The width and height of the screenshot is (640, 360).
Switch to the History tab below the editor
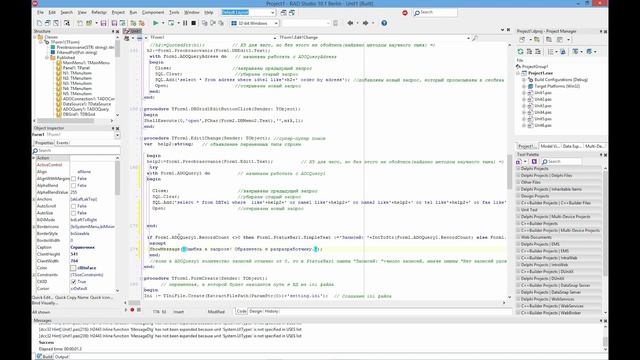point(272,311)
